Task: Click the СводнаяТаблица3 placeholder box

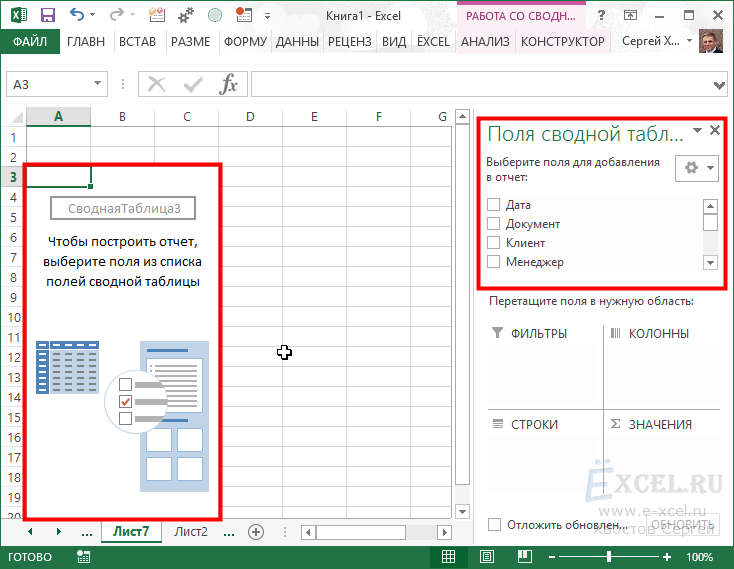Action: tap(123, 208)
